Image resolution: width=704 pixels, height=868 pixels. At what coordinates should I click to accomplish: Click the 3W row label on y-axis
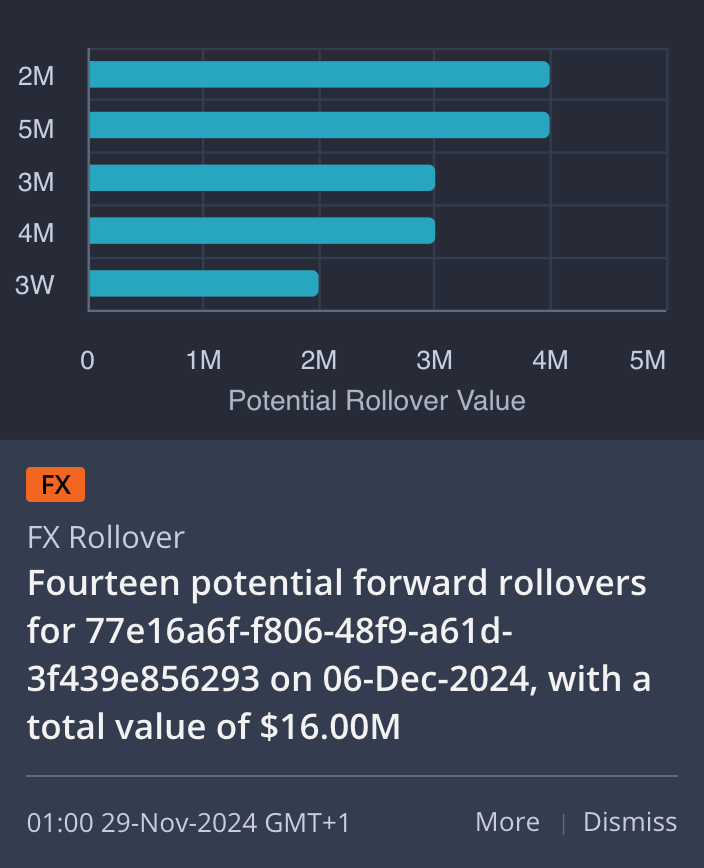coord(34,285)
